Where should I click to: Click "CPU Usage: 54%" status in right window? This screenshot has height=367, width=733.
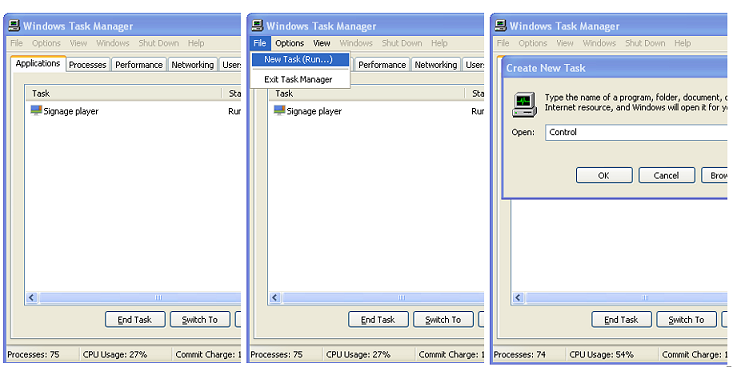pos(602,355)
